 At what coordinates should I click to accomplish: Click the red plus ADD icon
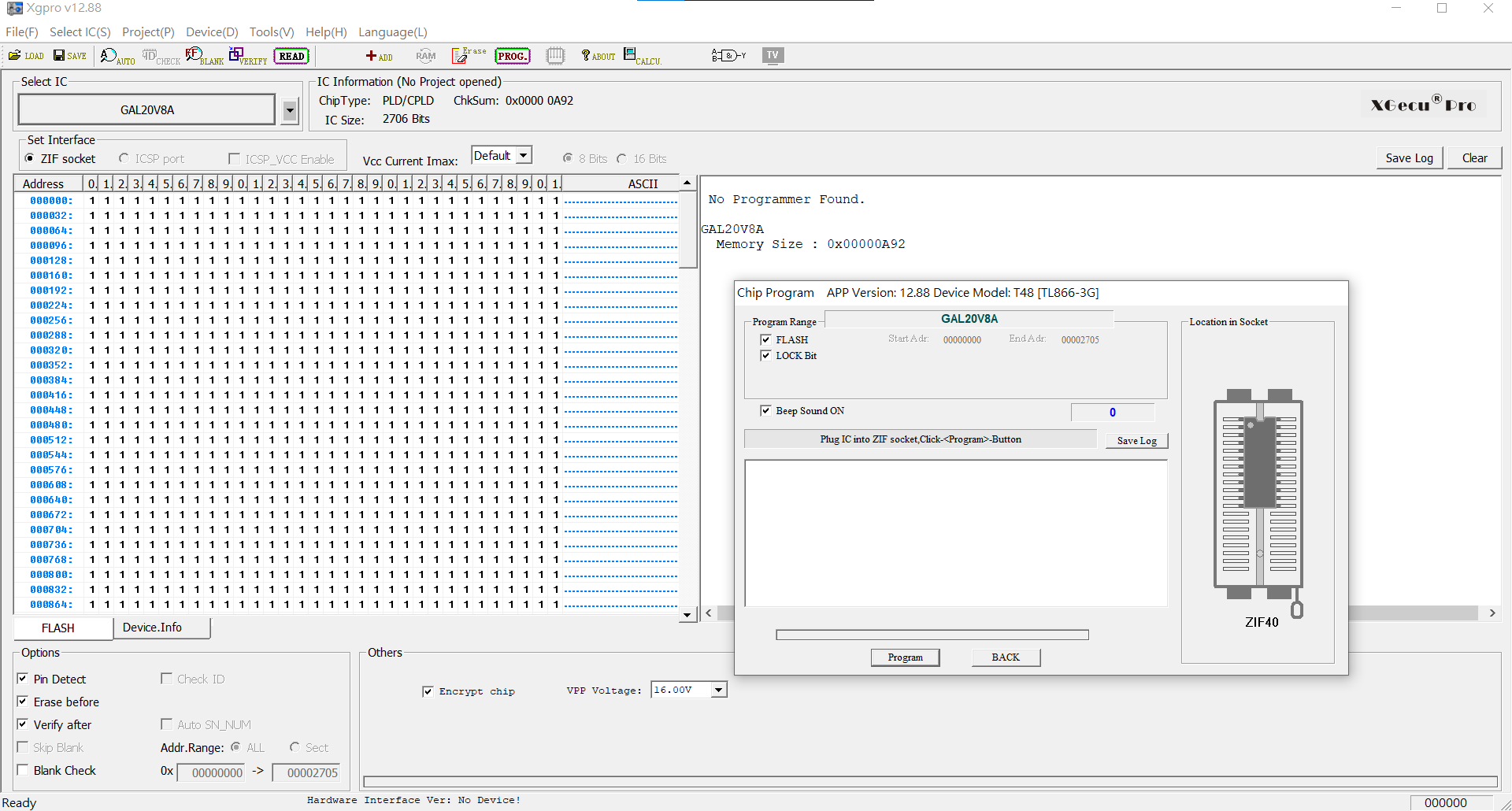(x=379, y=56)
